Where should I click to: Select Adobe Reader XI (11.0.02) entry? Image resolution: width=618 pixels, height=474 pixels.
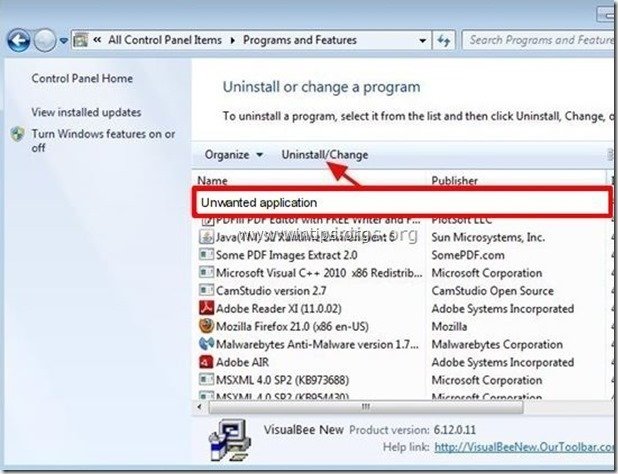(279, 309)
